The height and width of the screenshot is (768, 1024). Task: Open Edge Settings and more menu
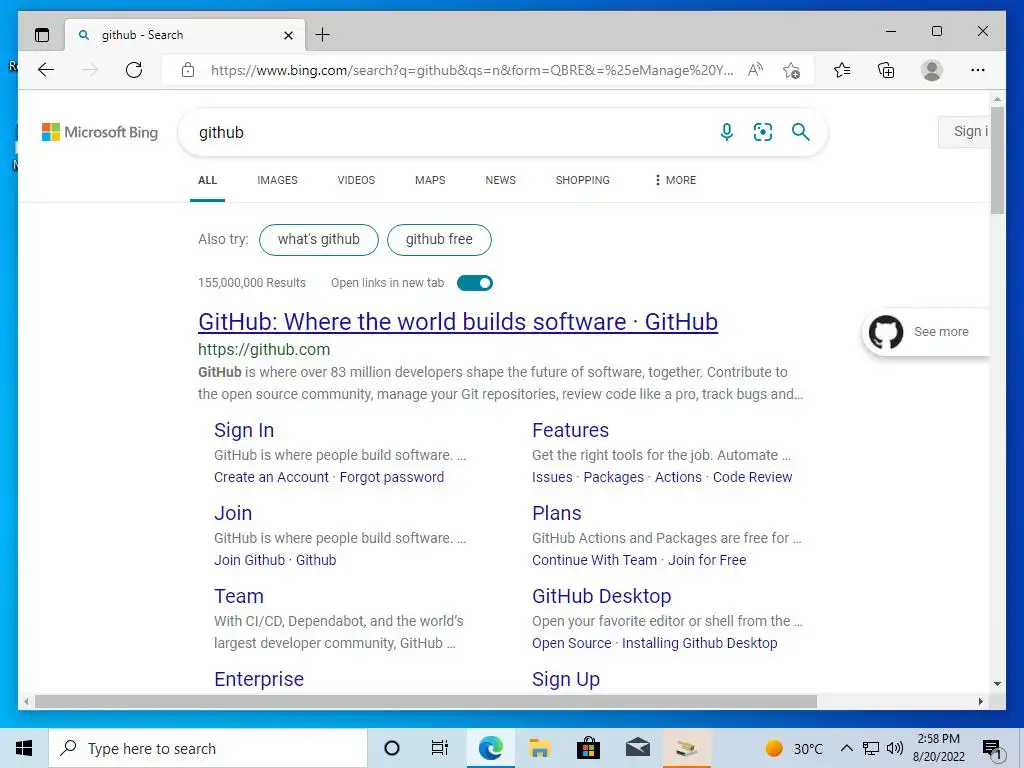(978, 70)
